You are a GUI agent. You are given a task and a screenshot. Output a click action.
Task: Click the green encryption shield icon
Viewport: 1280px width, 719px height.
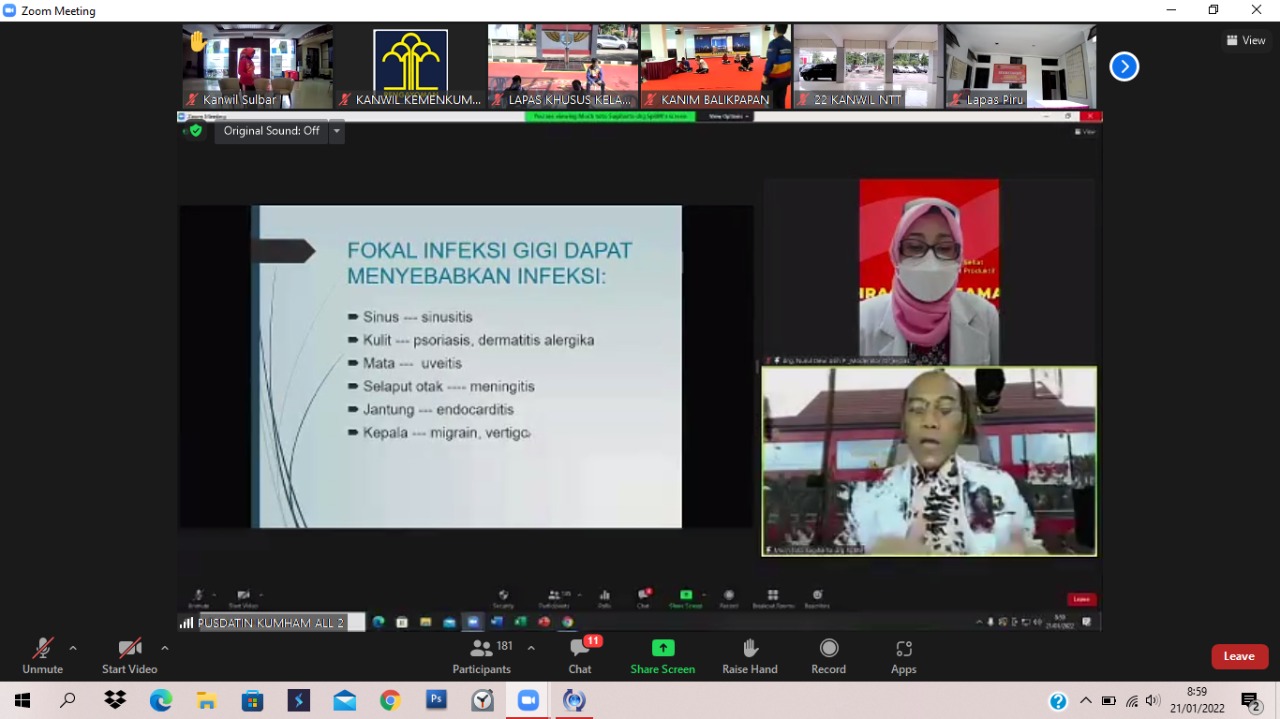(x=195, y=131)
